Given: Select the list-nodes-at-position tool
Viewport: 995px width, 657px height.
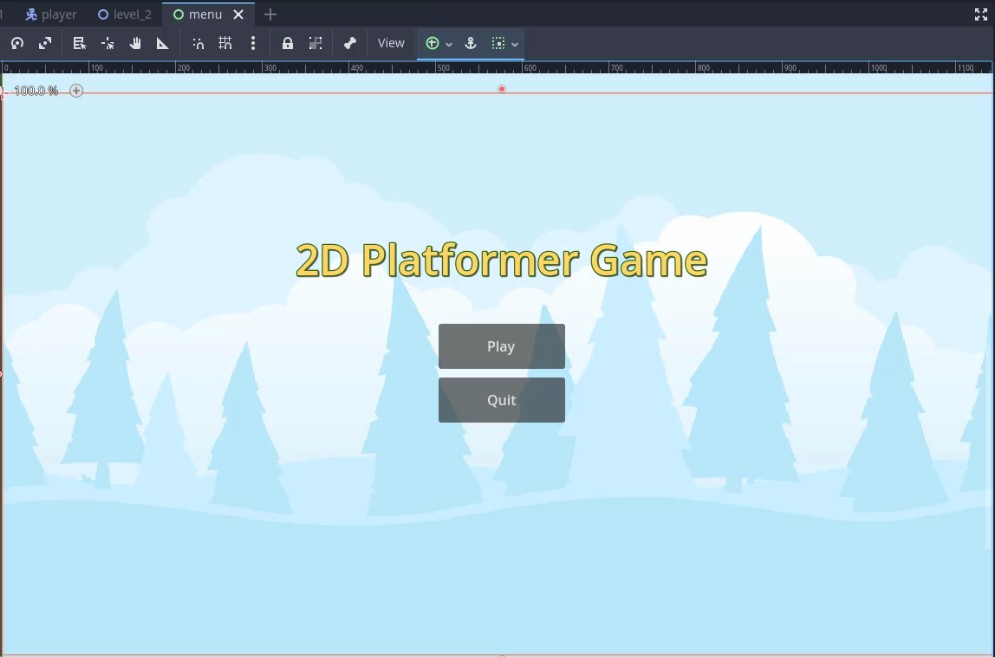Looking at the screenshot, I should click(x=79, y=43).
